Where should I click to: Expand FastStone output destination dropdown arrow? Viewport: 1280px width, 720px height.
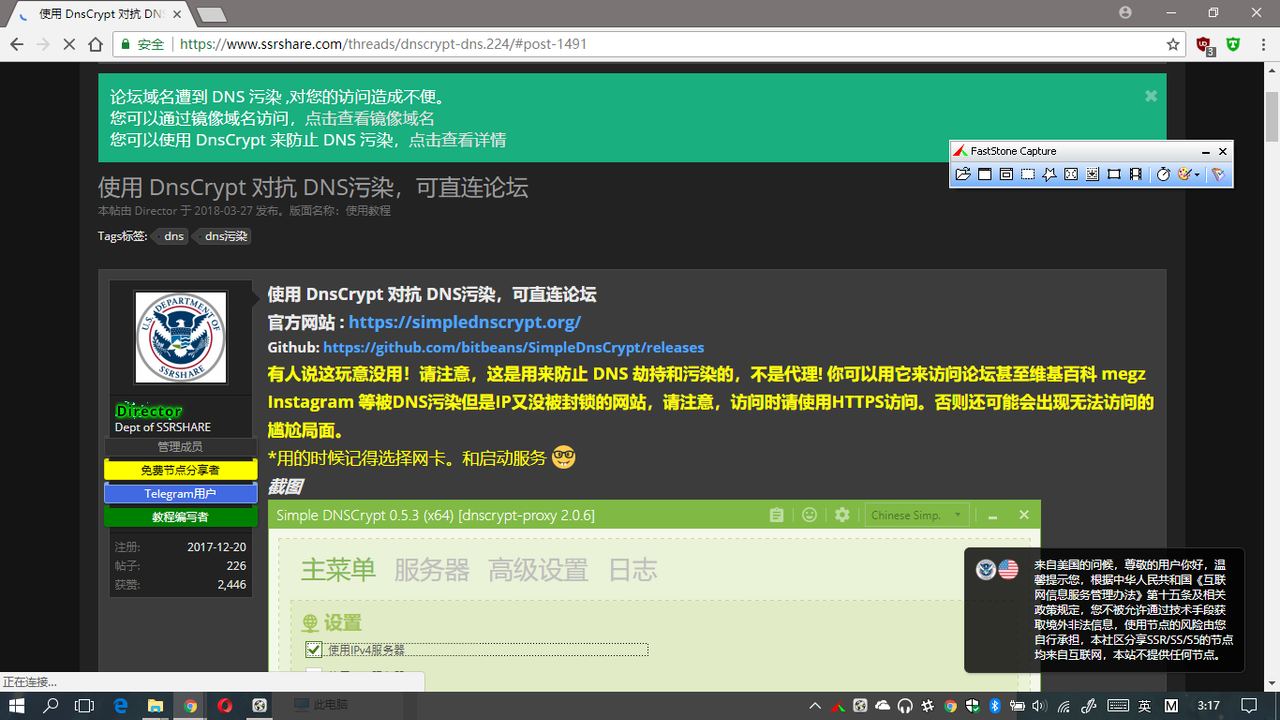tap(1197, 175)
